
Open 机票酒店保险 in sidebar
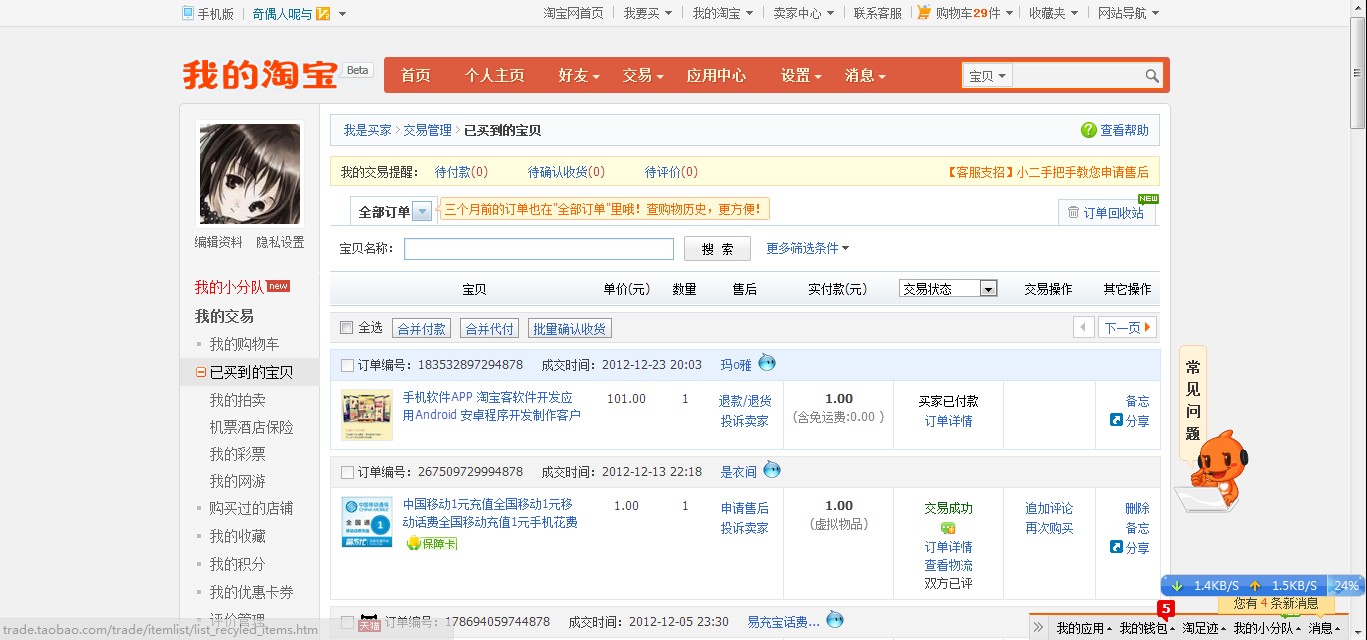(x=251, y=427)
